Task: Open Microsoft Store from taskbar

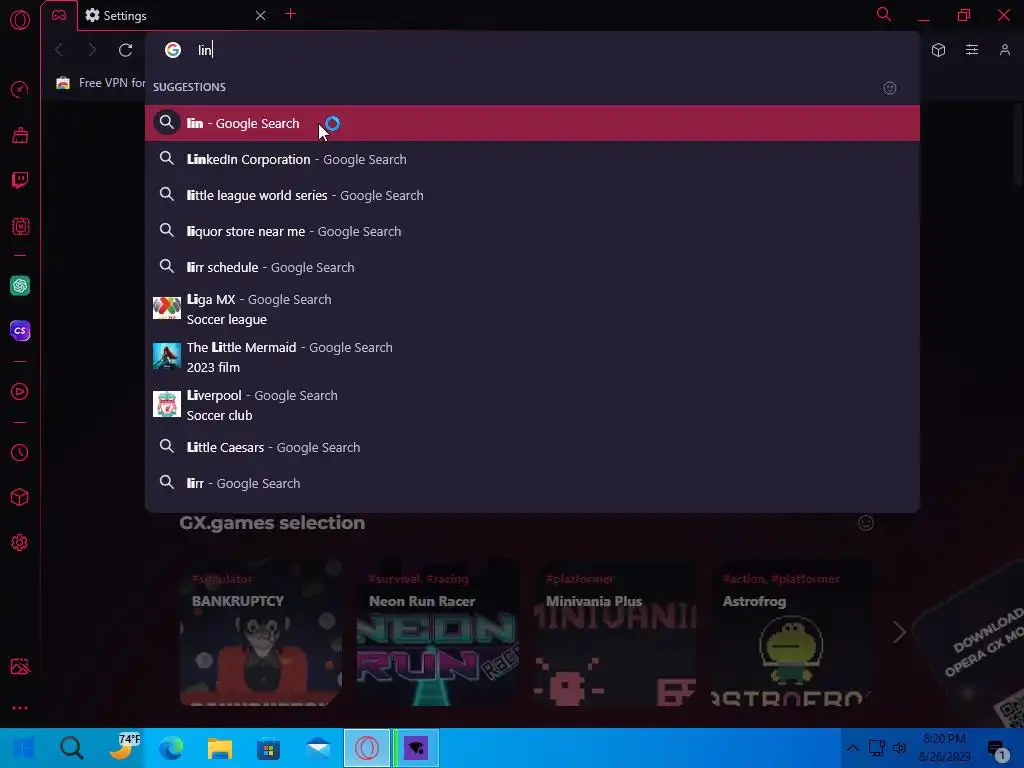Action: coord(268,748)
